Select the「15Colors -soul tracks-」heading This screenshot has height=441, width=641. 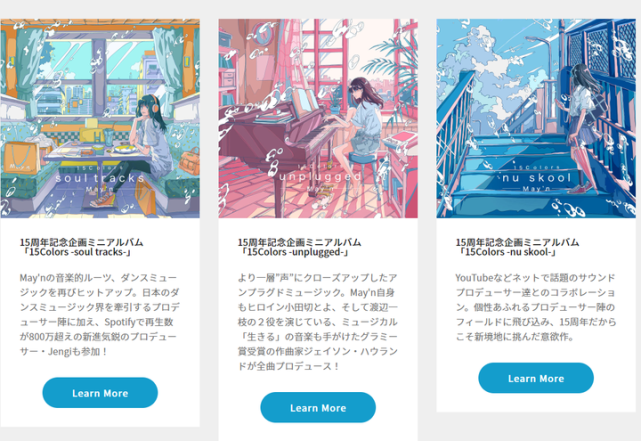click(x=81, y=247)
